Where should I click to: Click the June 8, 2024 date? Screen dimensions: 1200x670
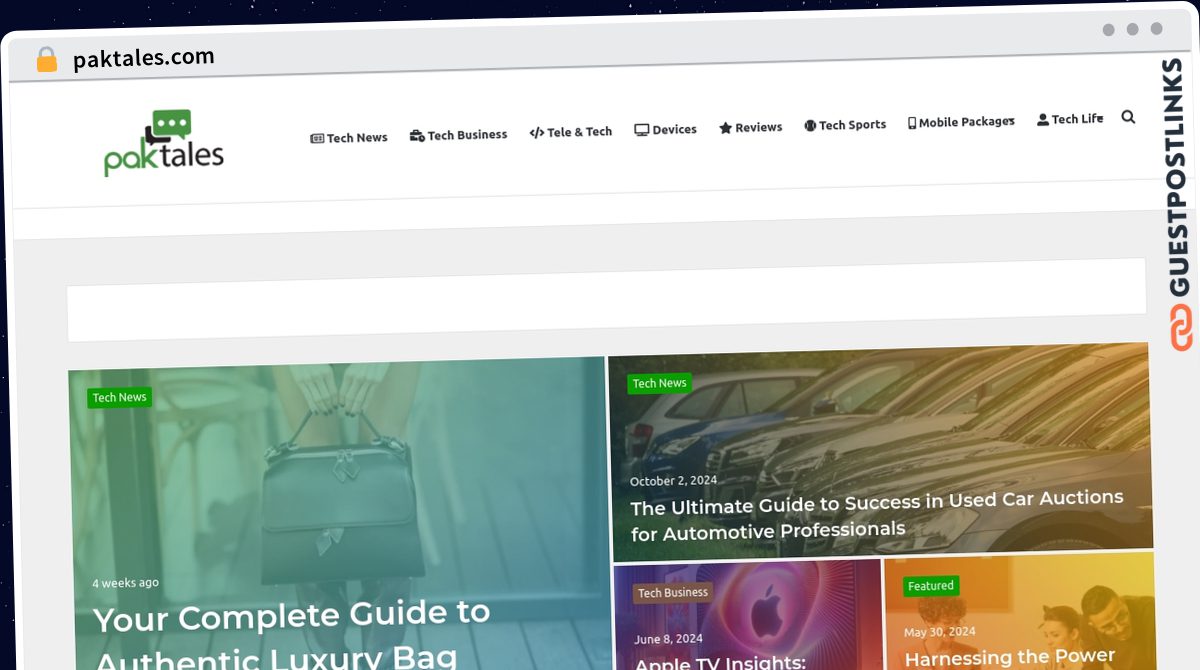(x=669, y=639)
